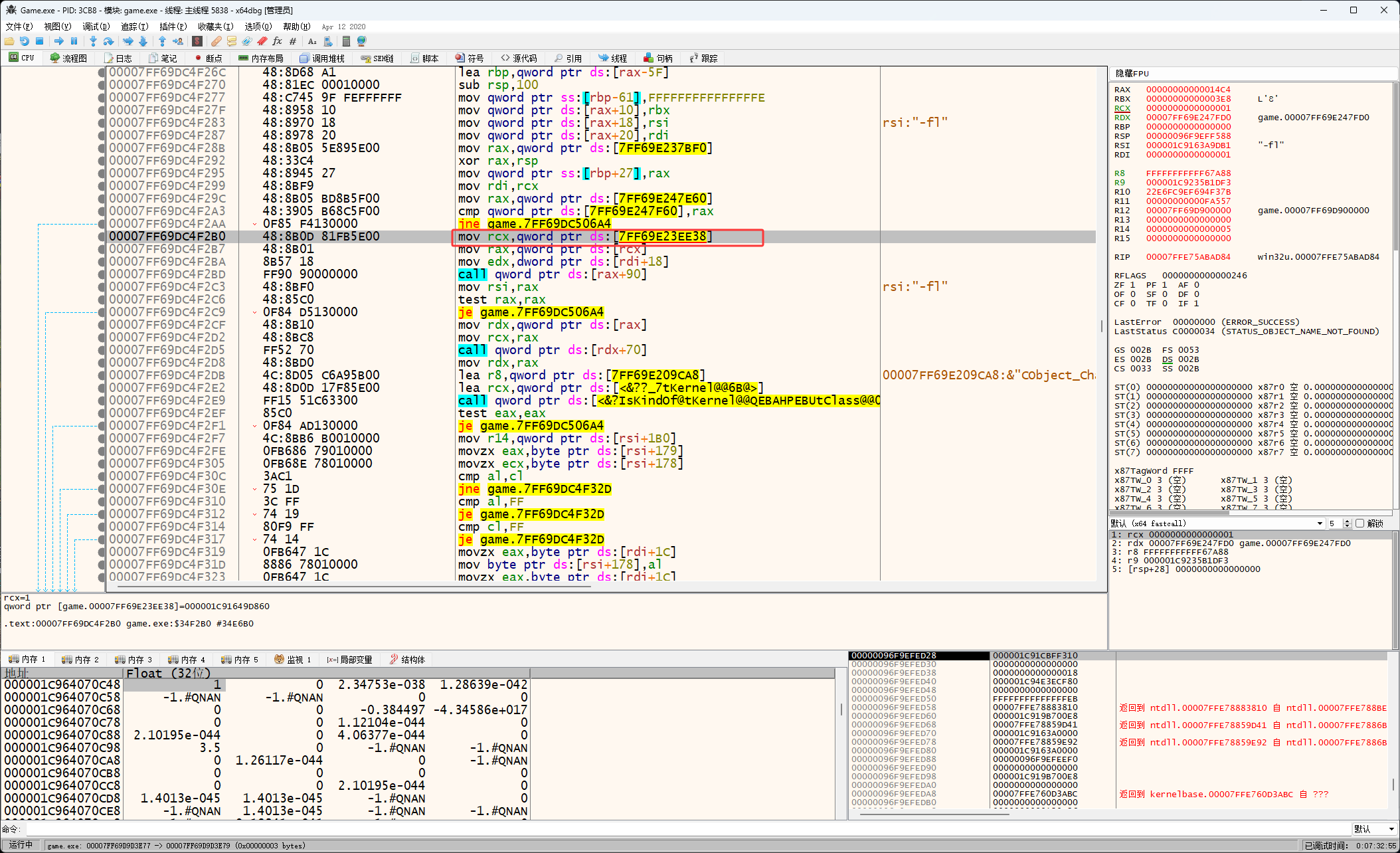Toggle breakpoint bullet at 00007FF69DC4F2B0

point(101,237)
